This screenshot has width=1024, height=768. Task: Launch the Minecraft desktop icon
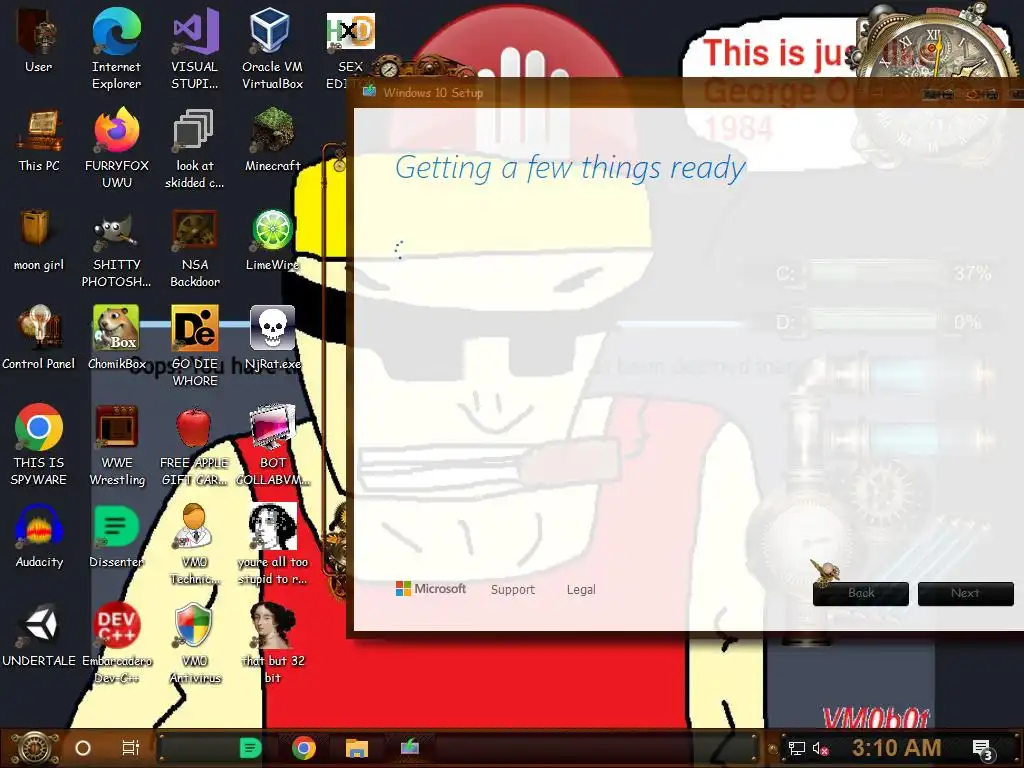click(272, 140)
